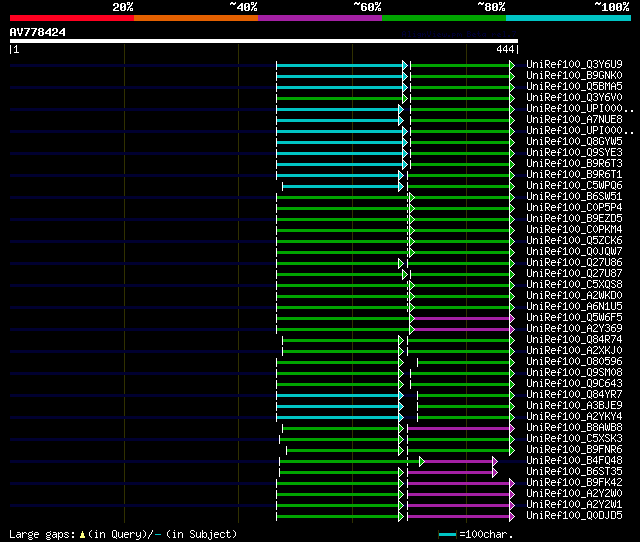Click the UniRef100_A2YKY4 label
640x542 pixels.
point(574,417)
